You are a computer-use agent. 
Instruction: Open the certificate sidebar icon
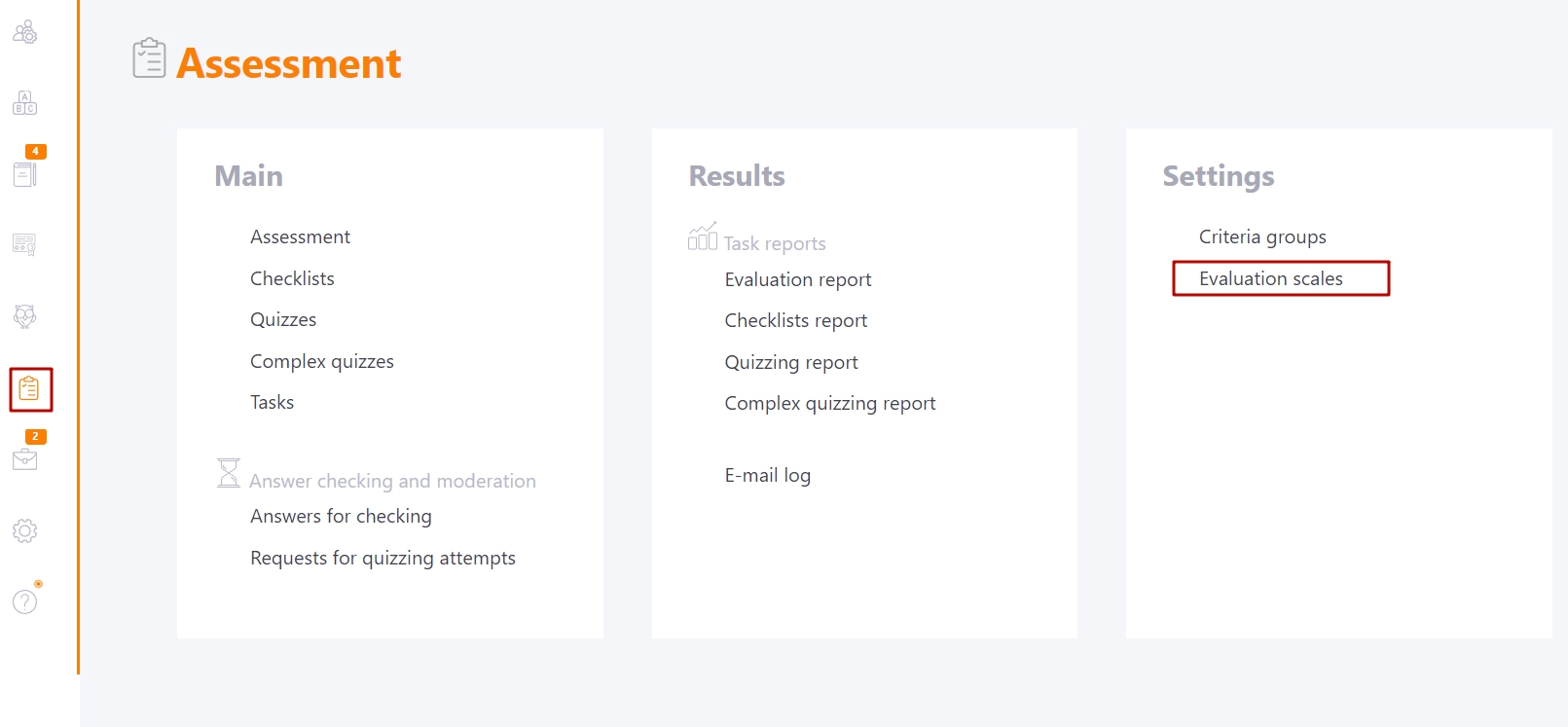pos(25,244)
